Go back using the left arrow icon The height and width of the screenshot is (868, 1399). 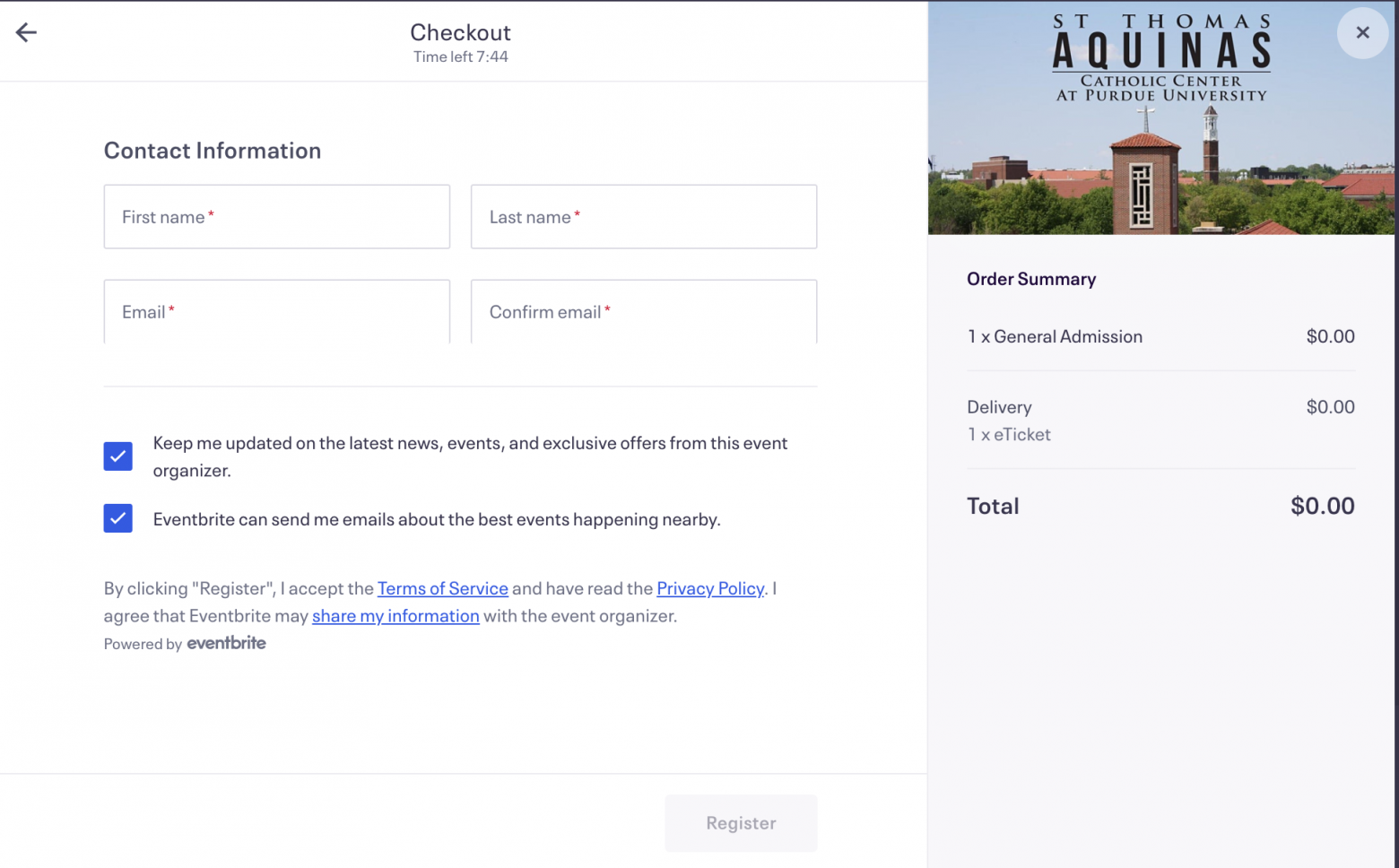point(26,33)
